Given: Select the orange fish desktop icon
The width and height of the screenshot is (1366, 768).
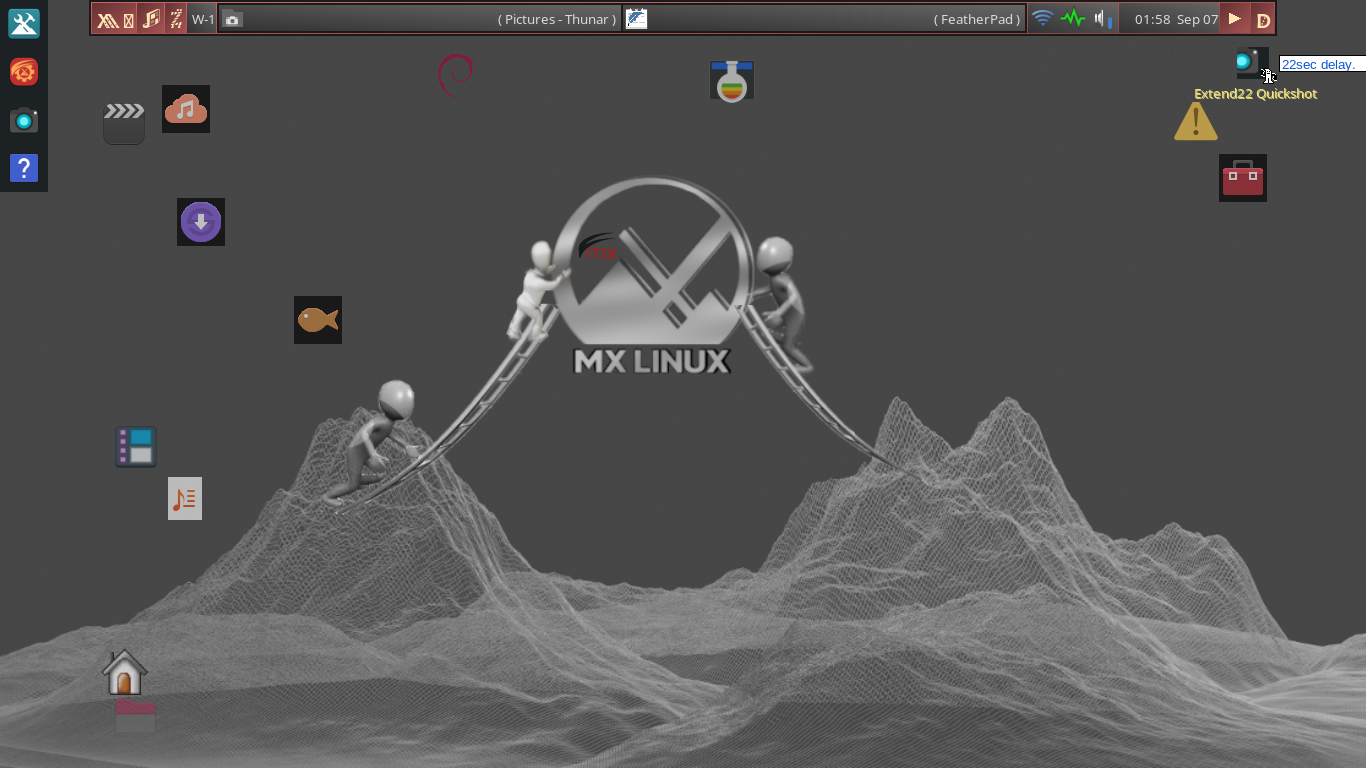Looking at the screenshot, I should pos(318,320).
